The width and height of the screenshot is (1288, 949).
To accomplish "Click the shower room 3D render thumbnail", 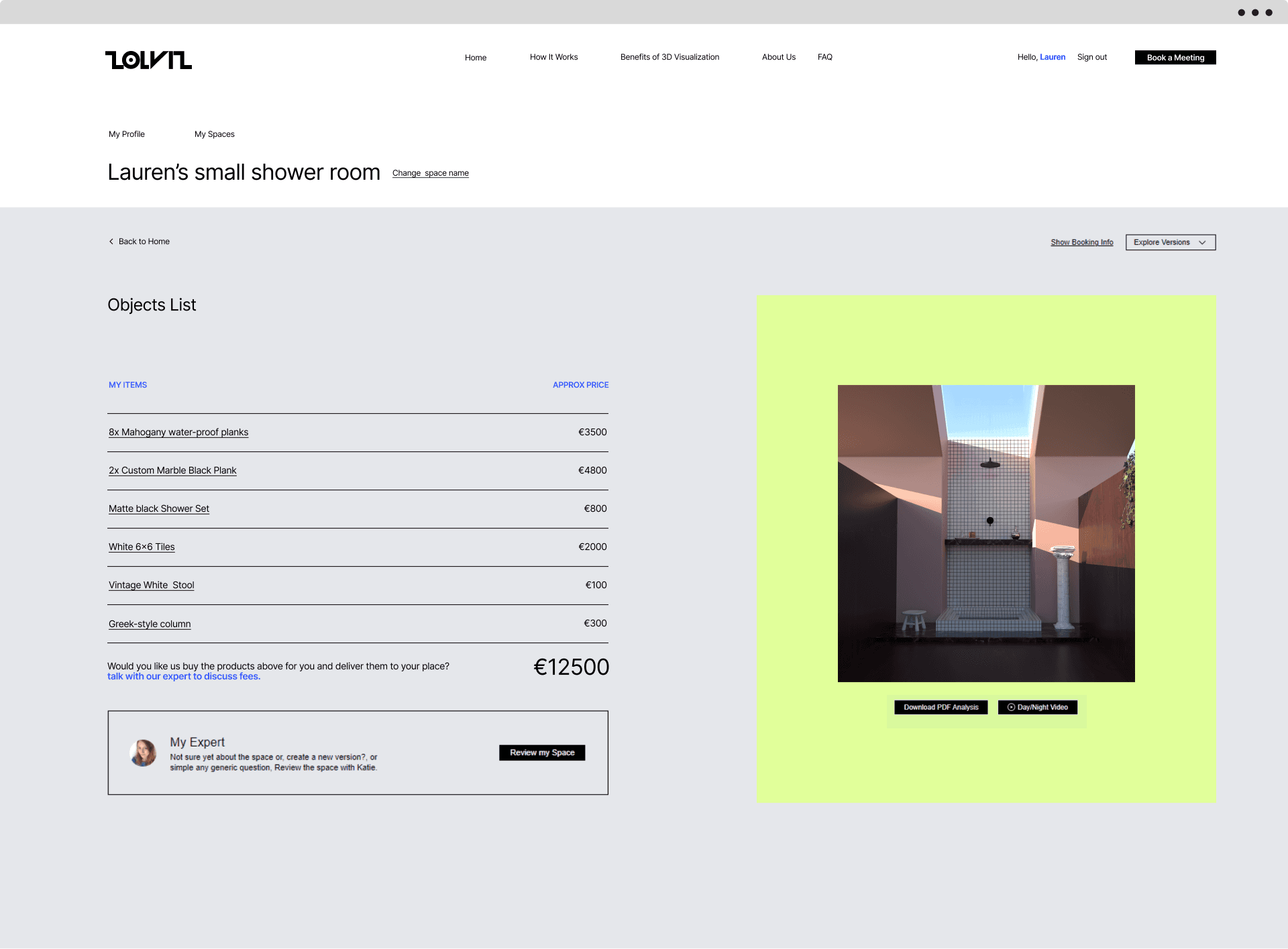I will [x=986, y=533].
